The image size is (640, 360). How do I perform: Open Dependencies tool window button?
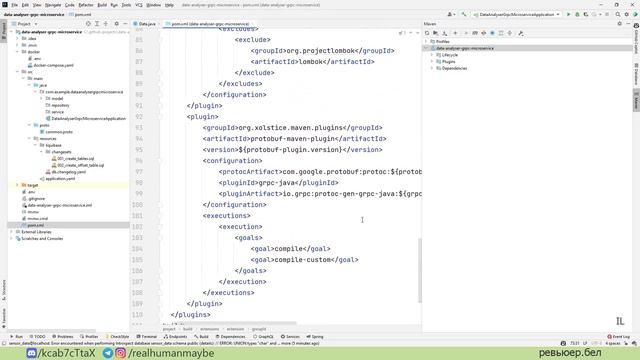pos(231,337)
